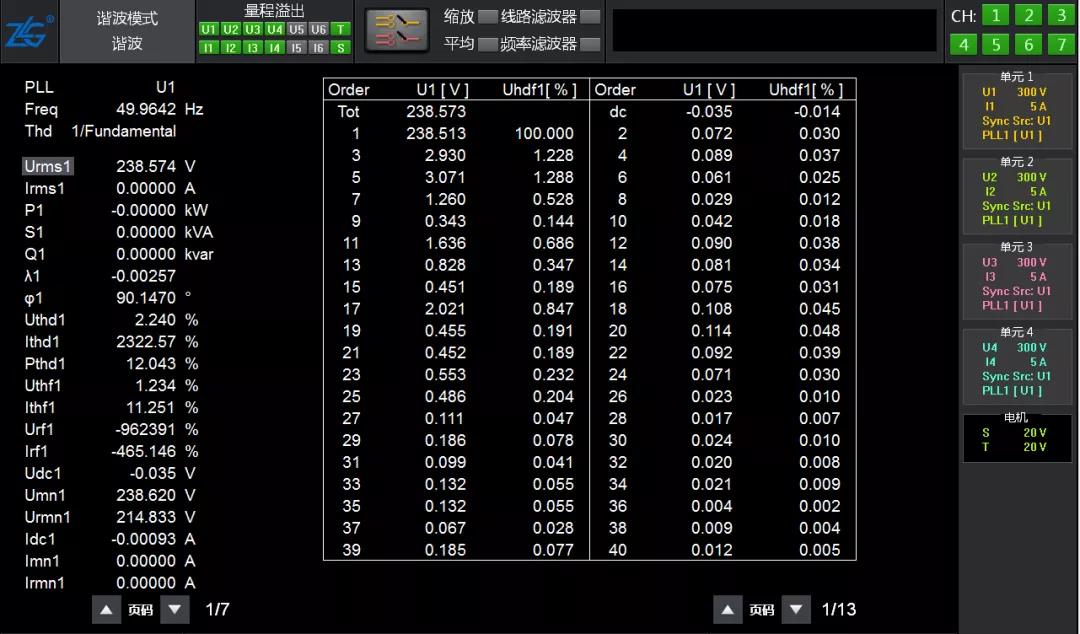
Task: Select channel 7 in the CH selector
Action: tap(1060, 45)
